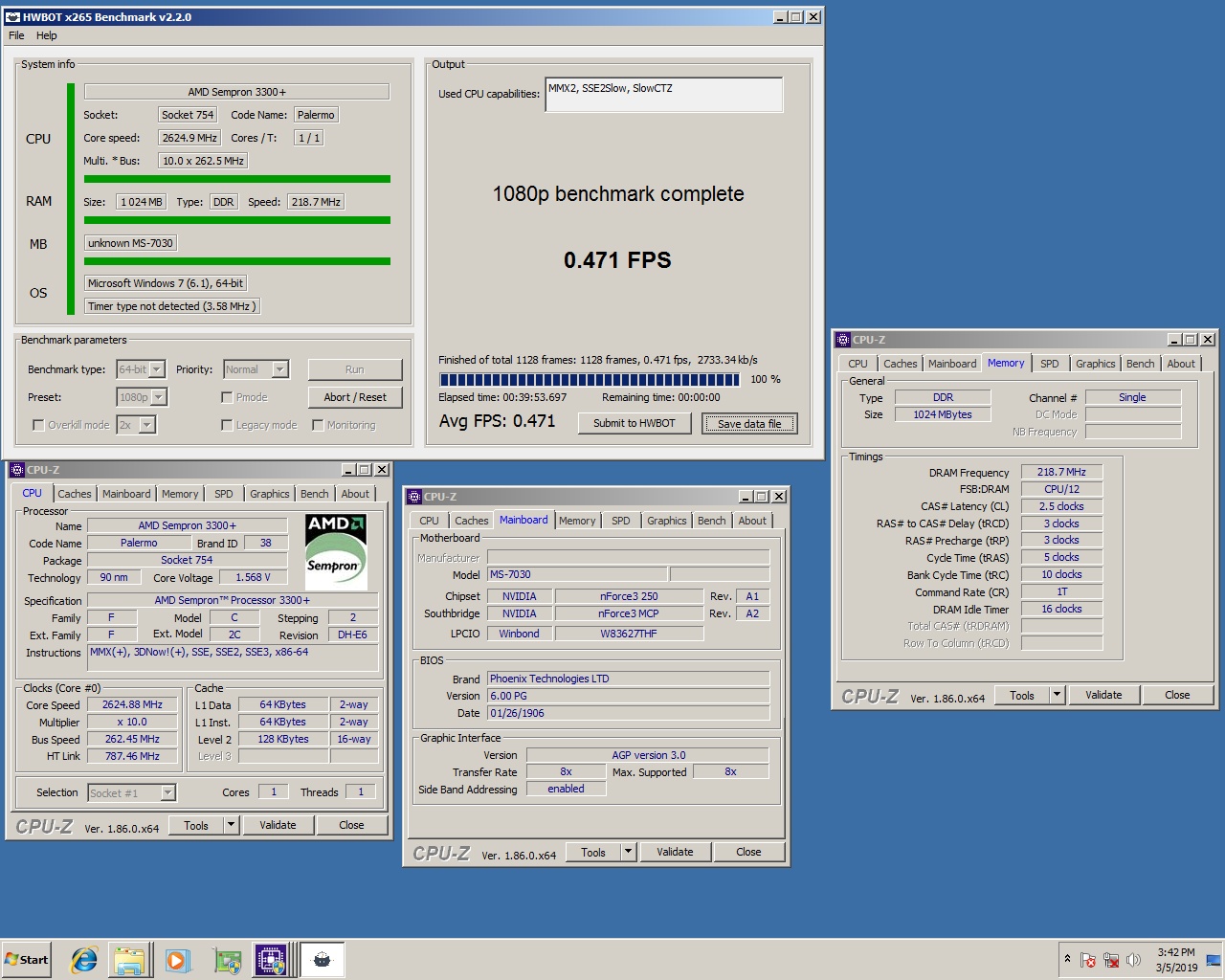1225x980 pixels.
Task: Toggle the Pmode checkbox
Action: (x=227, y=397)
